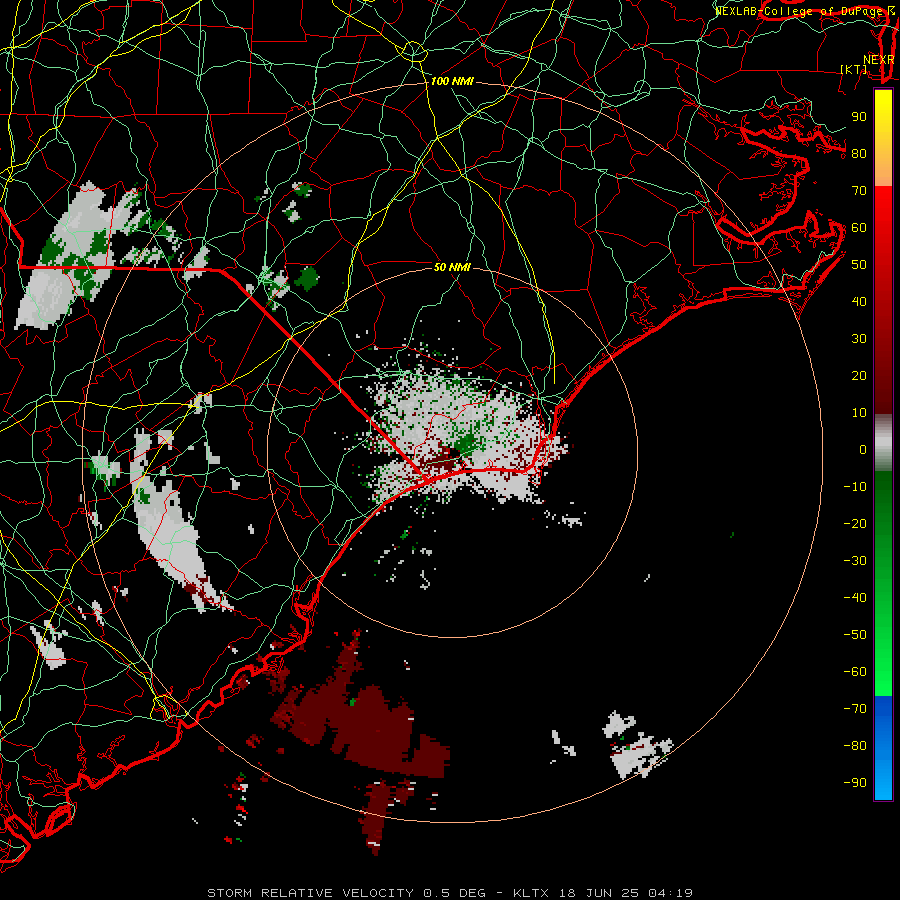Click the 70 value on velocity scale
Image resolution: width=900 pixels, height=900 pixels.
click(859, 191)
